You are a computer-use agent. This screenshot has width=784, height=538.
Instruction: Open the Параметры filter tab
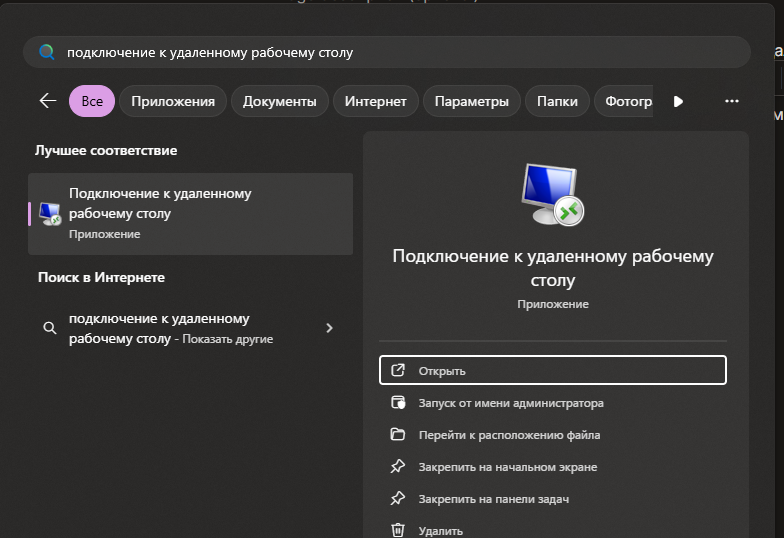point(472,101)
